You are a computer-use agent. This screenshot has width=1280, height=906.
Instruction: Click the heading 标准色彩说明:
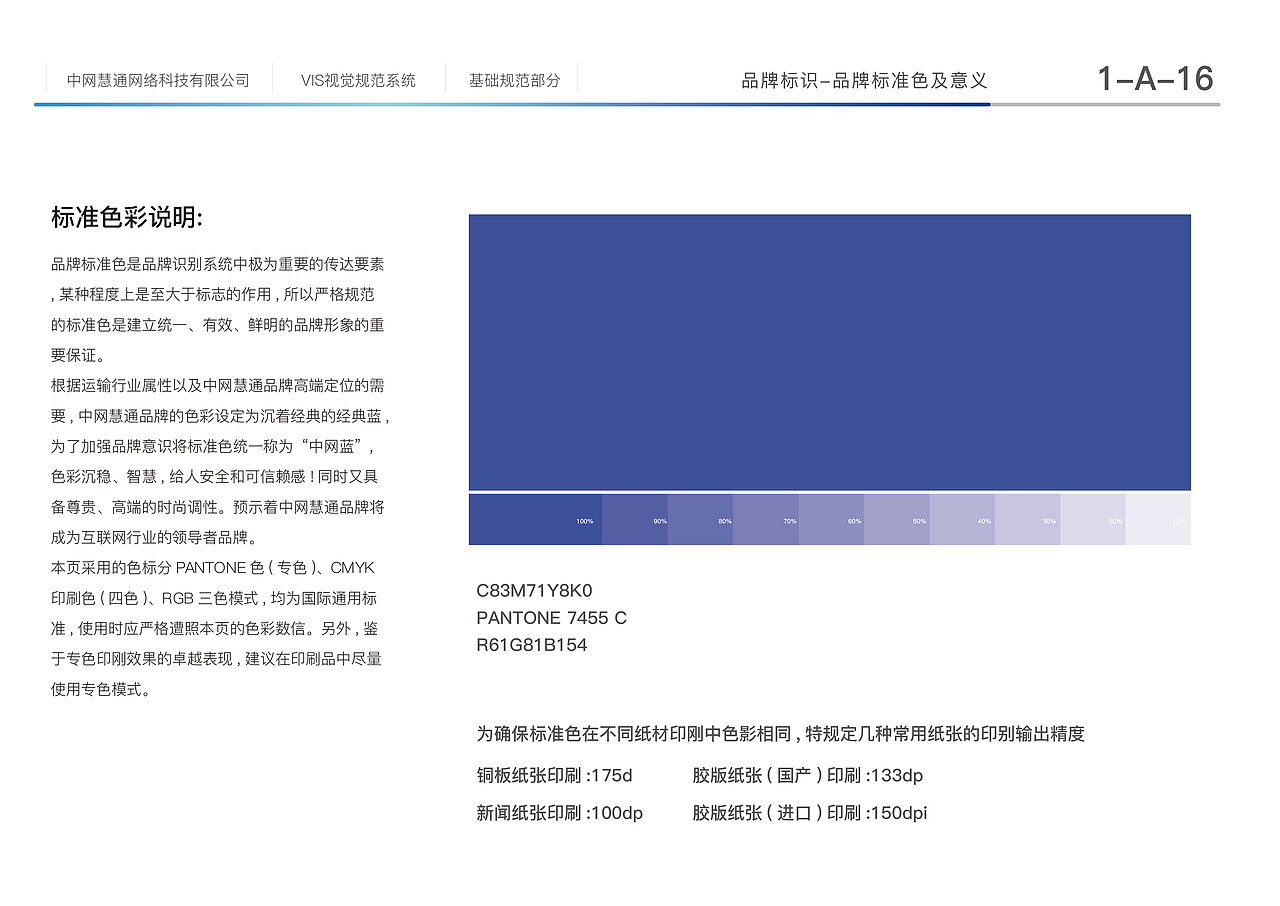click(127, 217)
